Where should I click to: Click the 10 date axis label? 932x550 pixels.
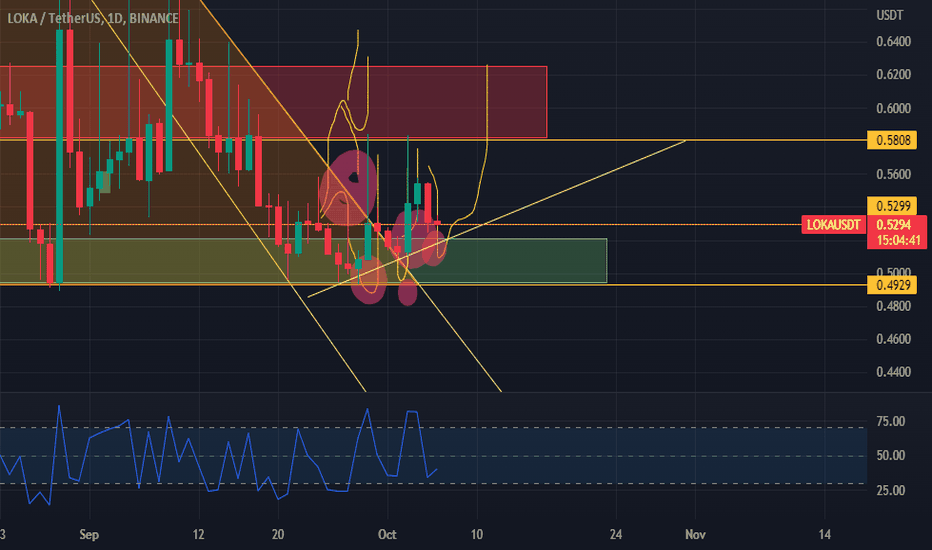tap(477, 535)
